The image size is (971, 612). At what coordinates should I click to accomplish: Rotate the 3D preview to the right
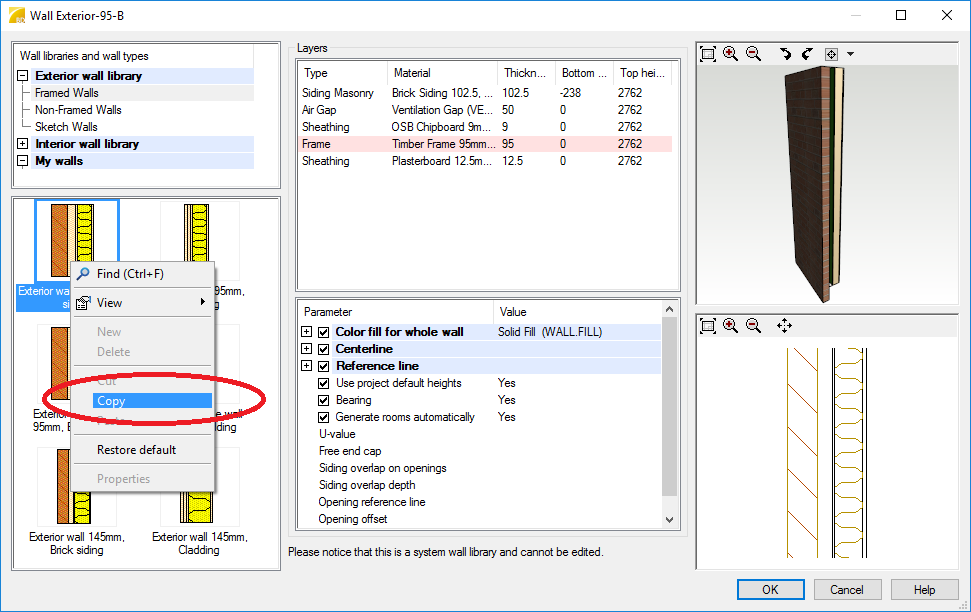coord(806,54)
